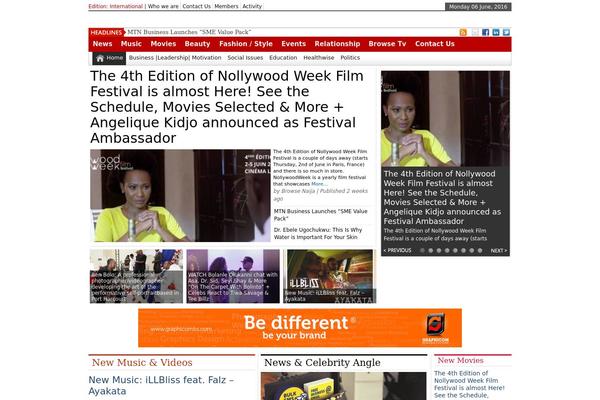600x400 pixels.
Task: Open Activity link in top bar
Action: (x=252, y=6)
